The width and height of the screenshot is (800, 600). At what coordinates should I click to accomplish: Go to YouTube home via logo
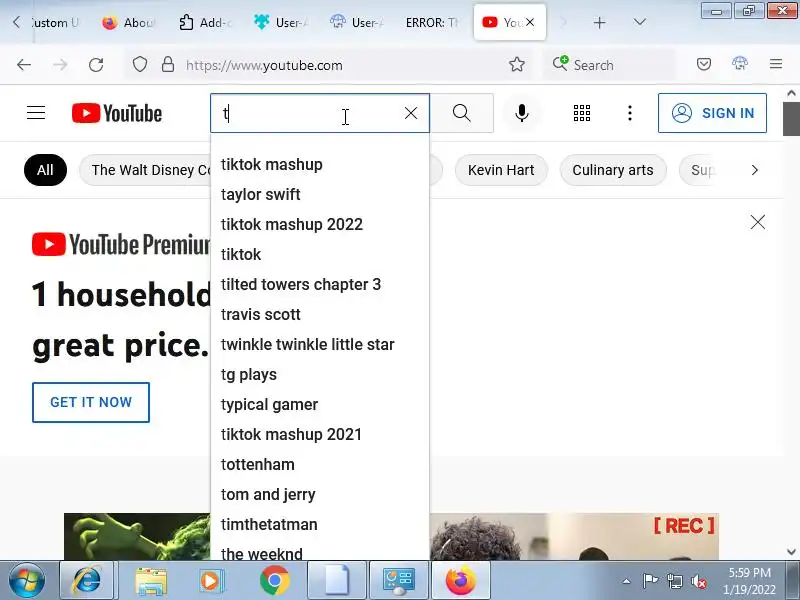tap(117, 113)
